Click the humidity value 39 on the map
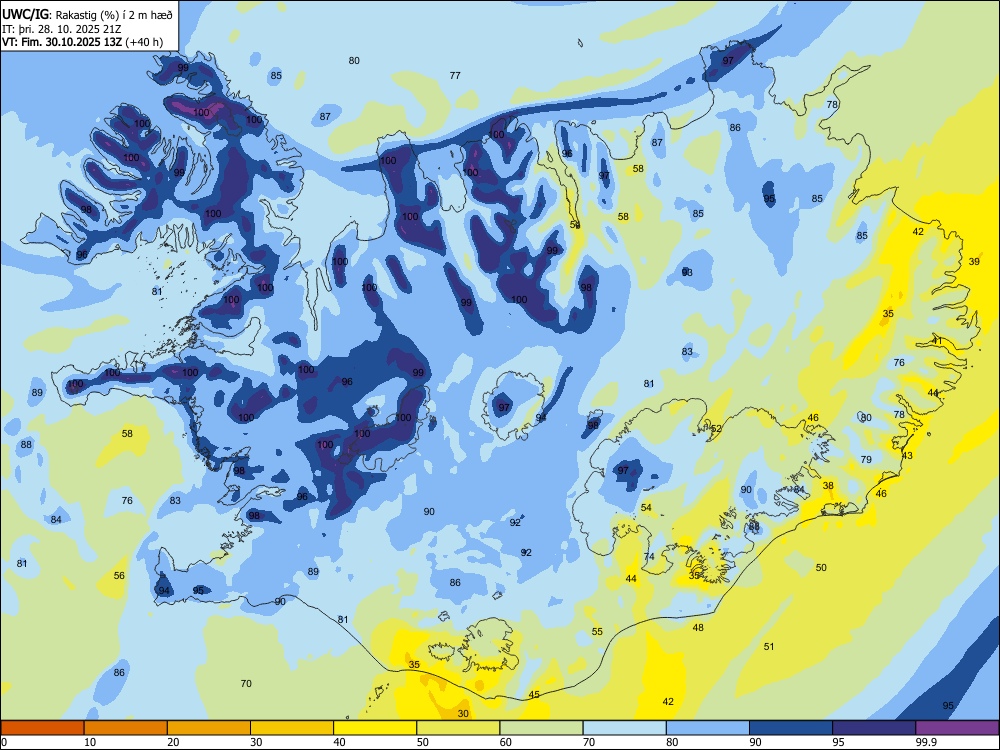Viewport: 1000px width, 750px height. click(x=974, y=261)
